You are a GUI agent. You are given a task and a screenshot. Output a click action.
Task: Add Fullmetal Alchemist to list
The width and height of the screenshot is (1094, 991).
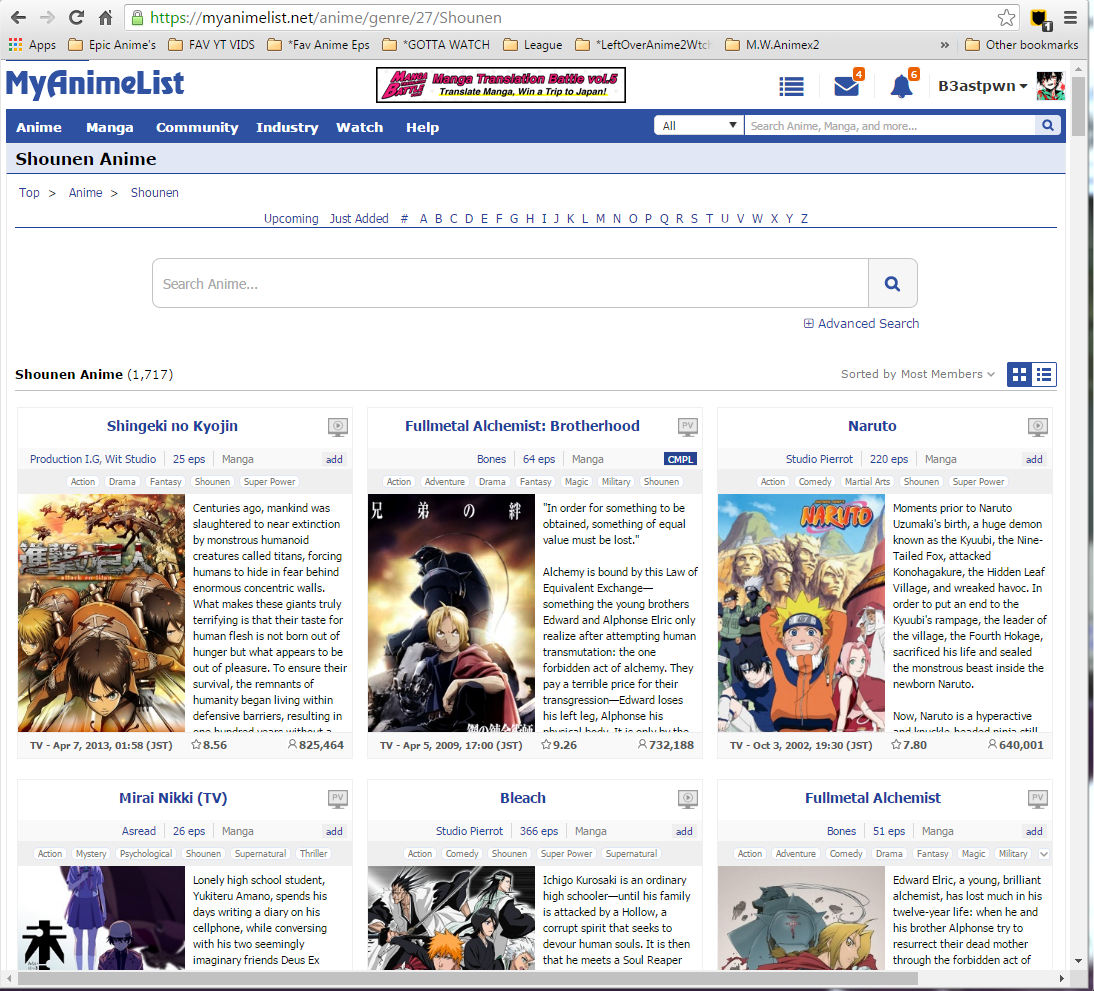1034,831
